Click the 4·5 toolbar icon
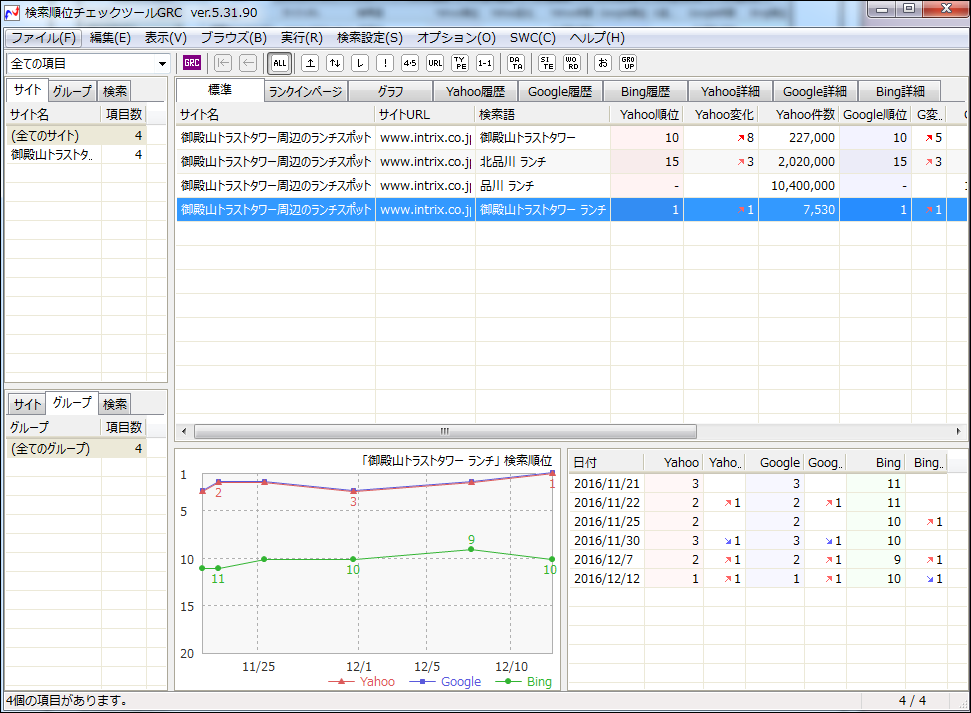971x713 pixels. pyautogui.click(x=410, y=63)
